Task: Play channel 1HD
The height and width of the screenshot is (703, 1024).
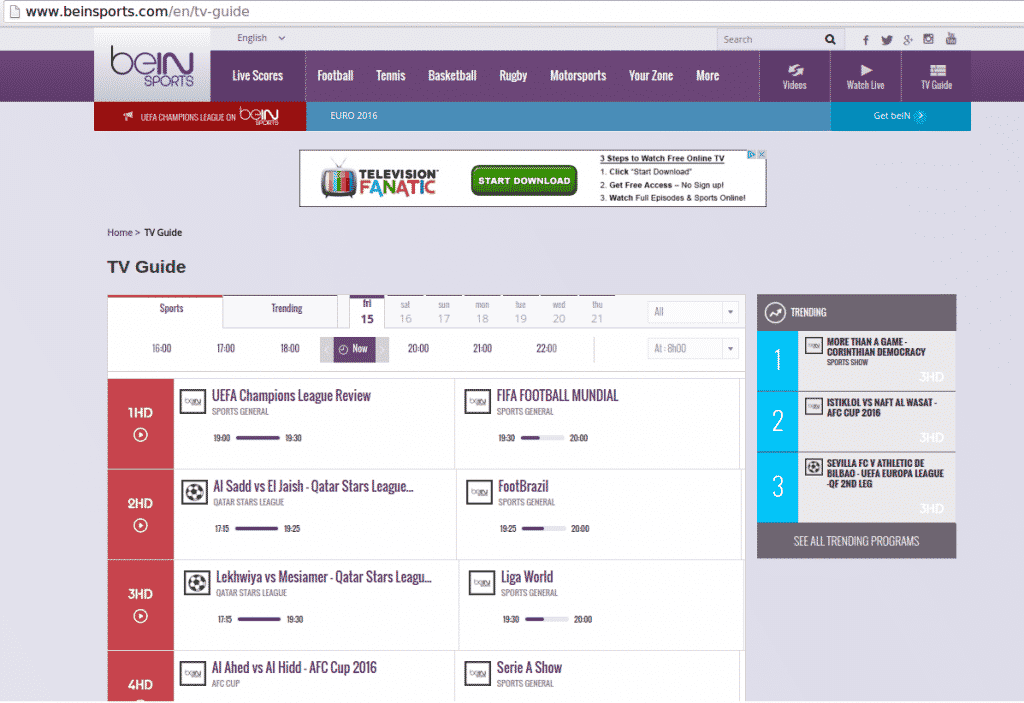Action: [140, 435]
